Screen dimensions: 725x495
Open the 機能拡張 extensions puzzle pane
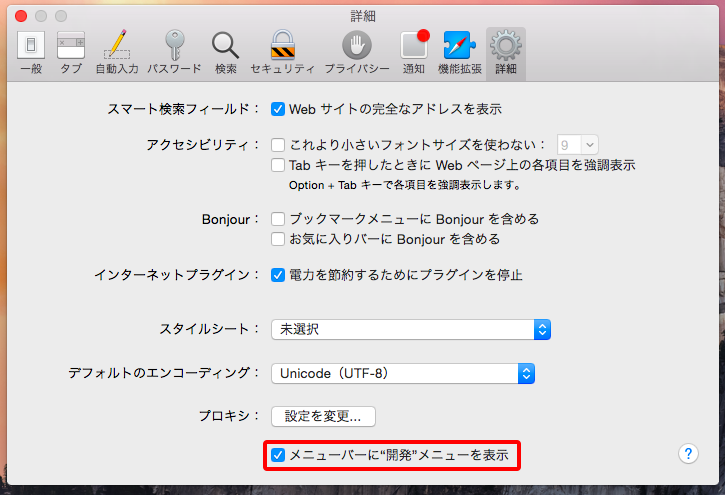pyautogui.click(x=460, y=52)
